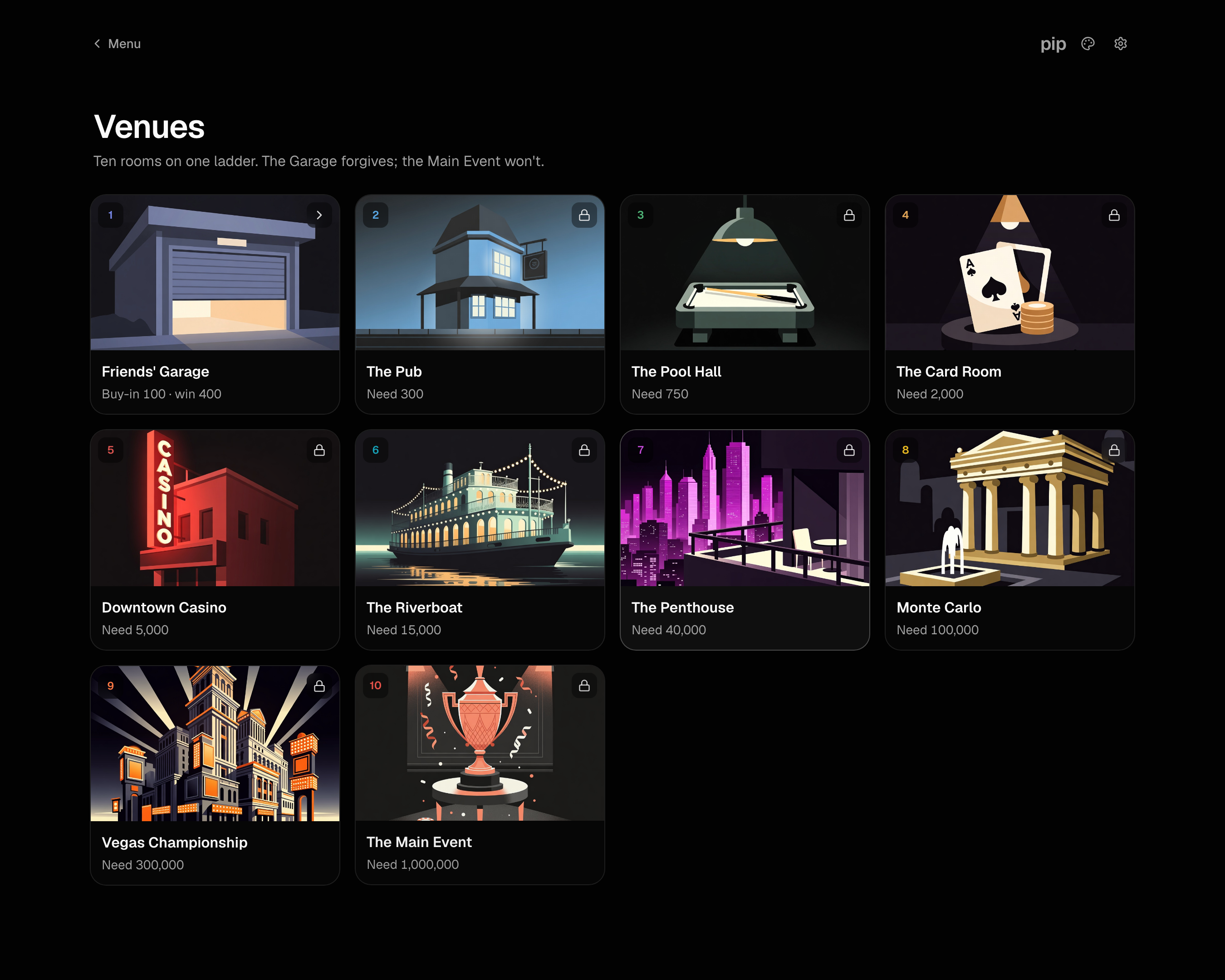This screenshot has height=980, width=1225.
Task: Click 'Need 100,000' under Monte Carlo
Action: point(937,630)
